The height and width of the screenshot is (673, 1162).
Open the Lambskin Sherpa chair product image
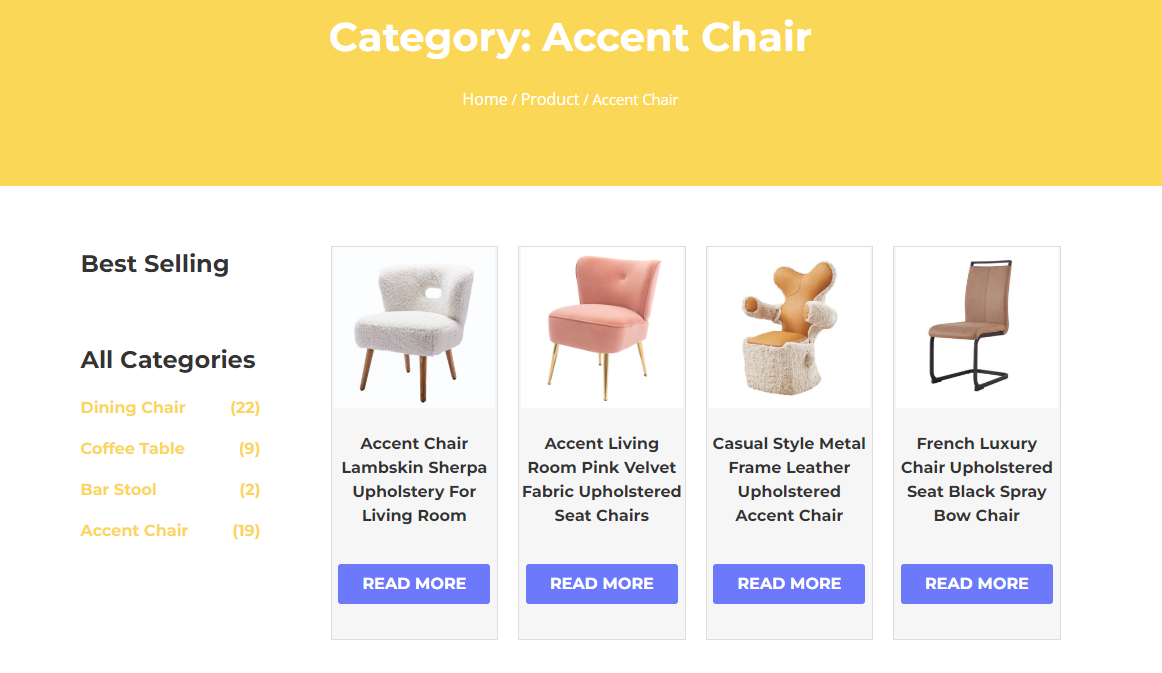coord(413,327)
